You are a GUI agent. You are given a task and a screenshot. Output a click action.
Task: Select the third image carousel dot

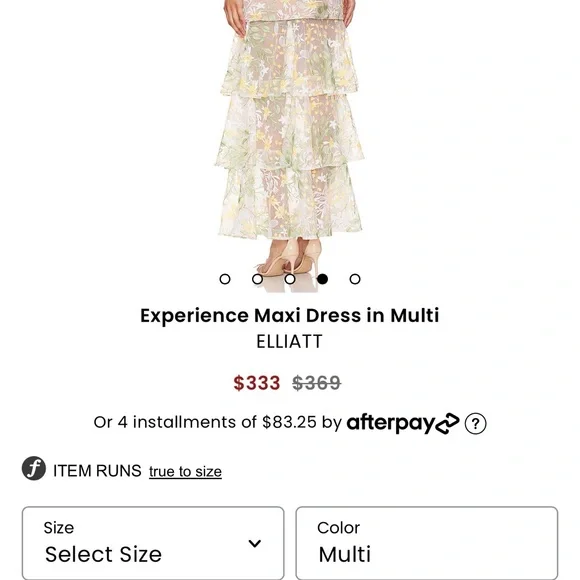point(290,279)
